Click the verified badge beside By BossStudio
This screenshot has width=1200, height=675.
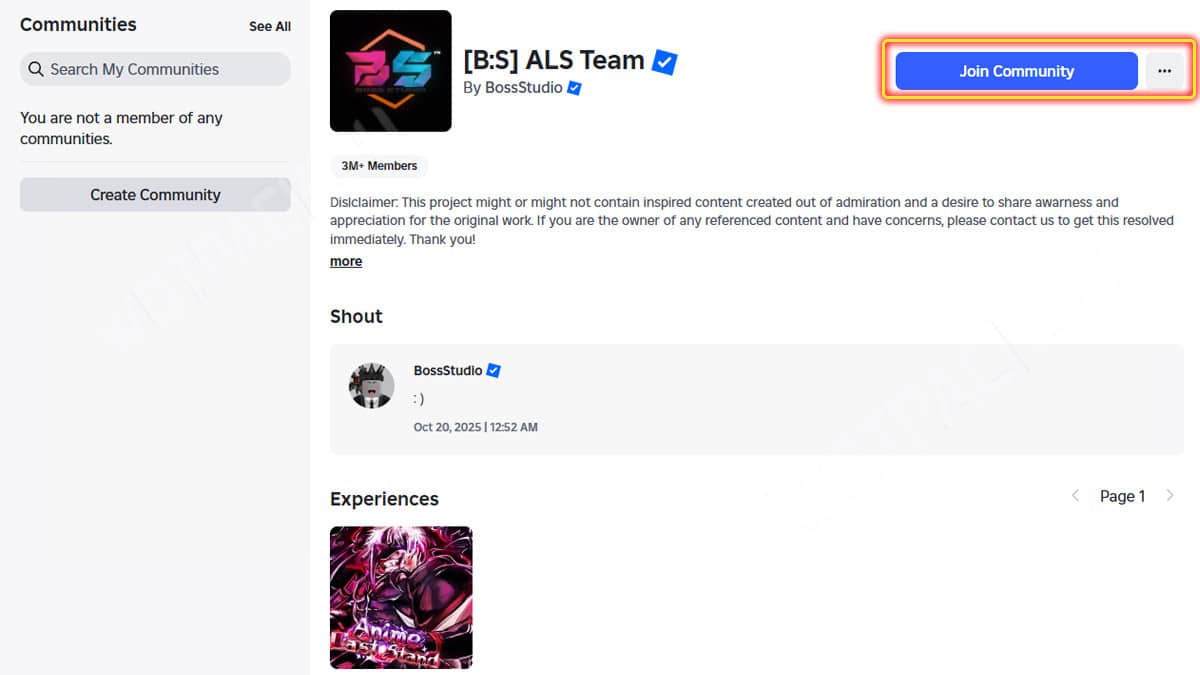(x=574, y=88)
